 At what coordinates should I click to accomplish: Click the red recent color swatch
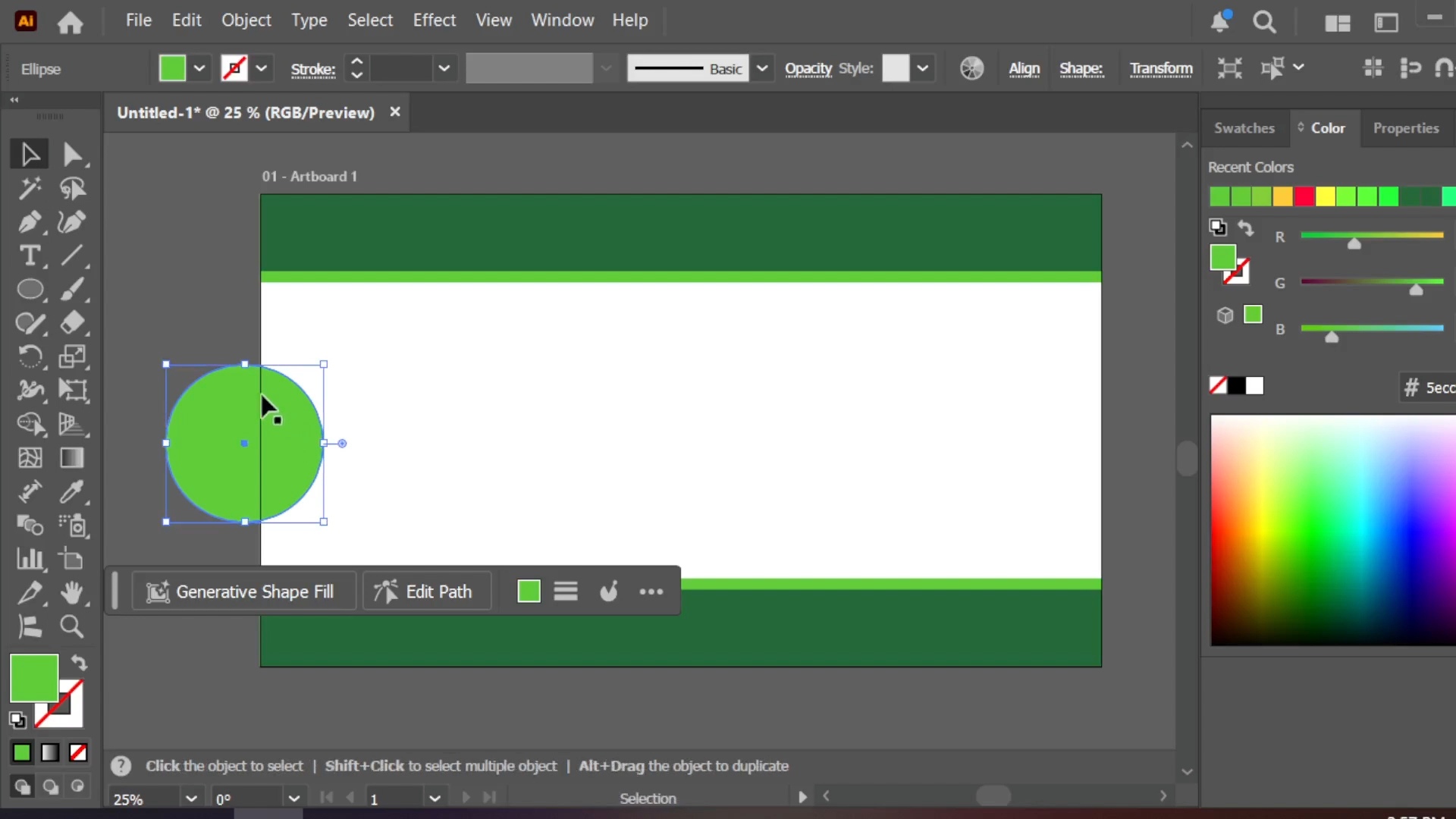1304,196
